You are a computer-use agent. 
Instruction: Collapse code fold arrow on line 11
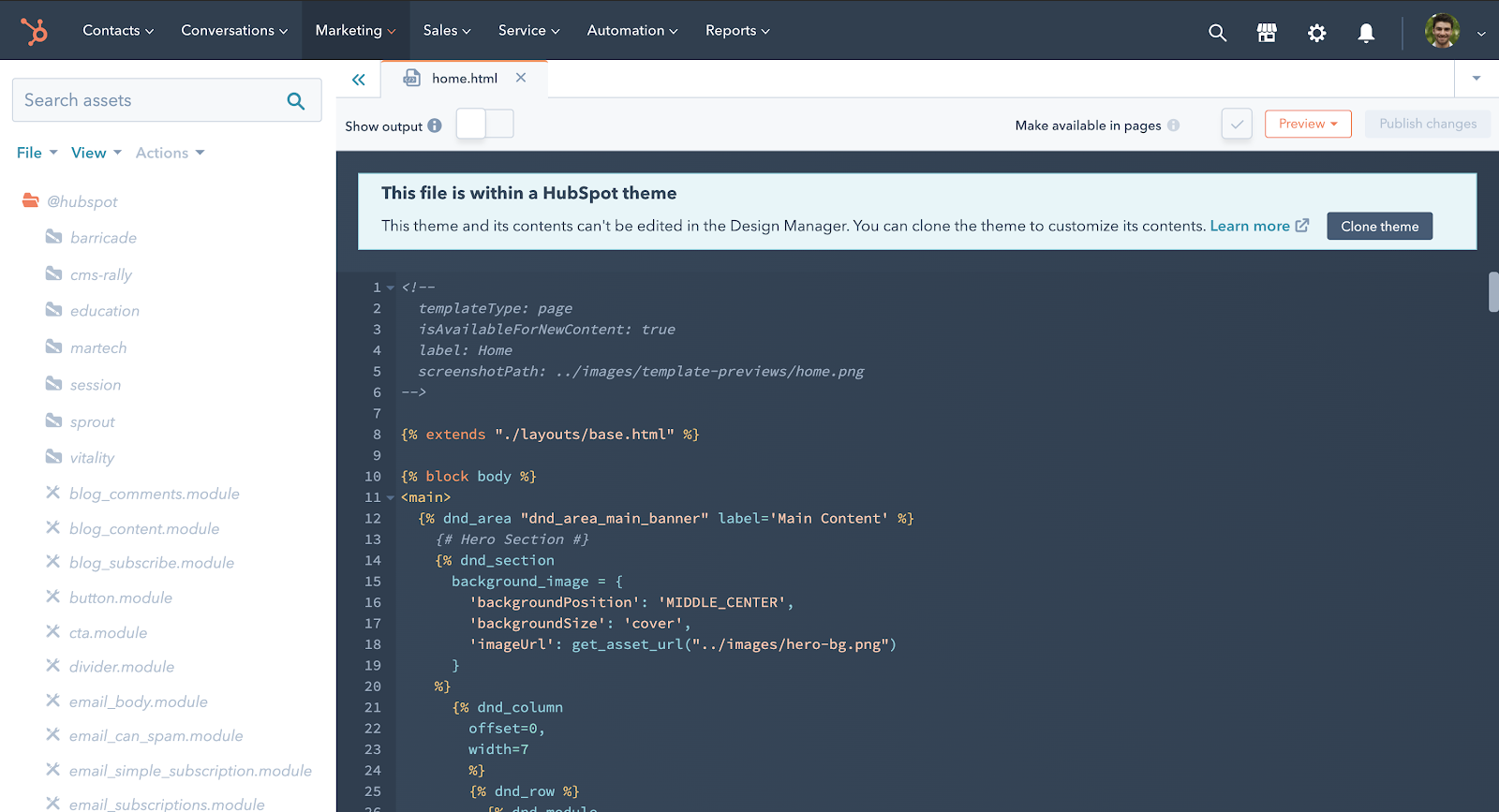click(391, 497)
